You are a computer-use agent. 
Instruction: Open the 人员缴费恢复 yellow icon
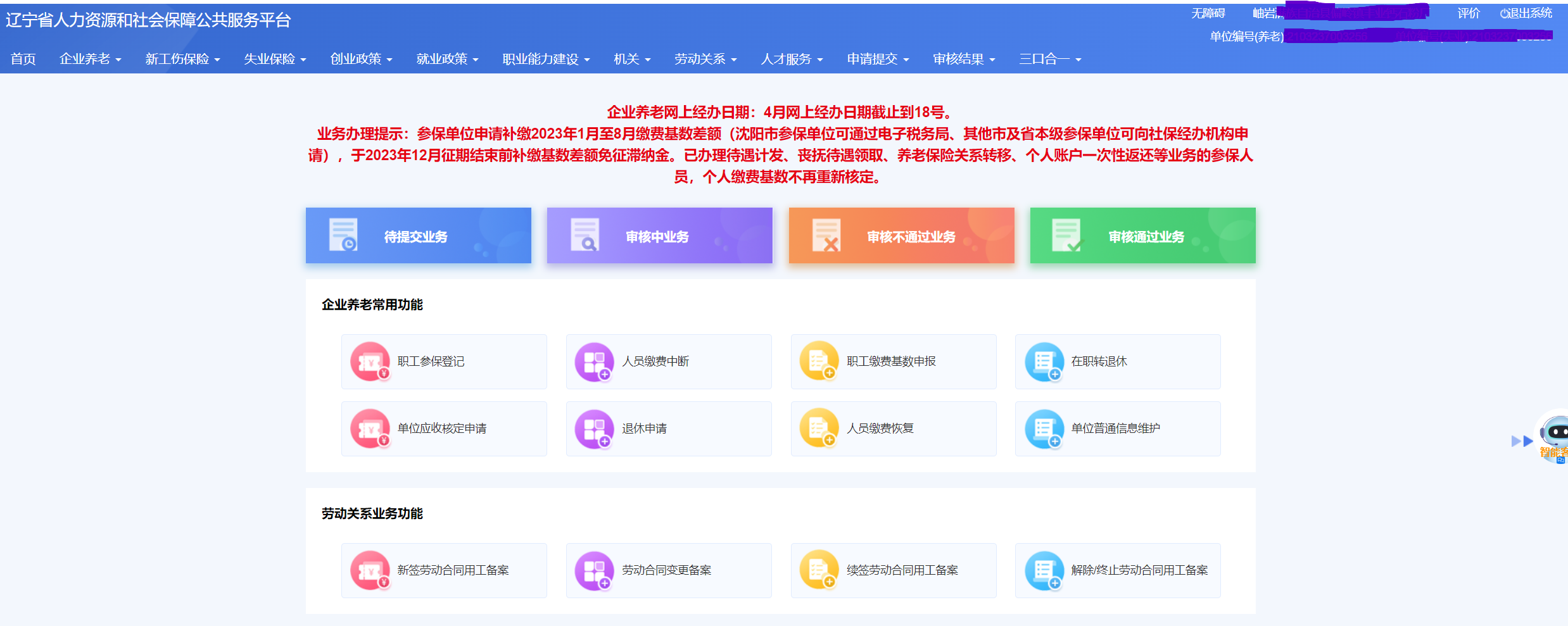pyautogui.click(x=819, y=429)
